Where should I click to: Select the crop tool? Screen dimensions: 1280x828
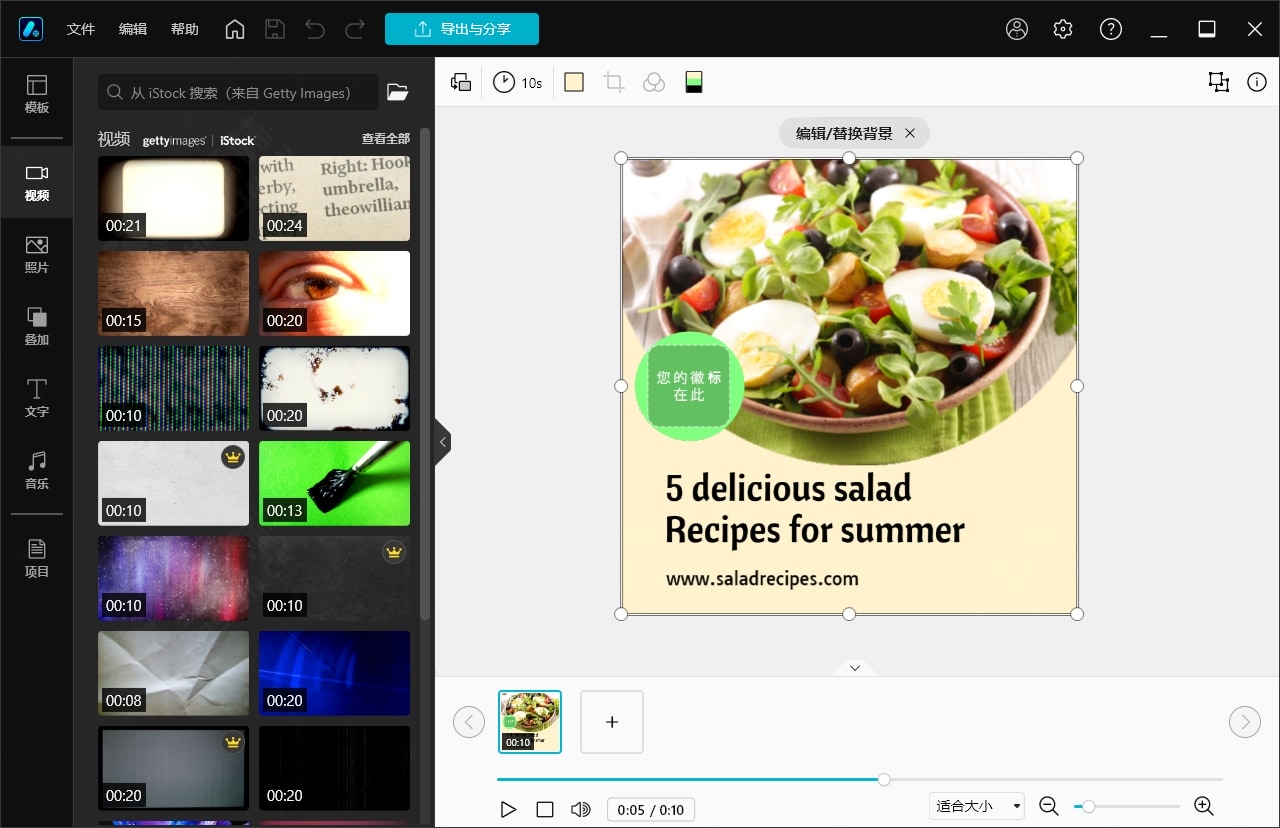click(614, 82)
